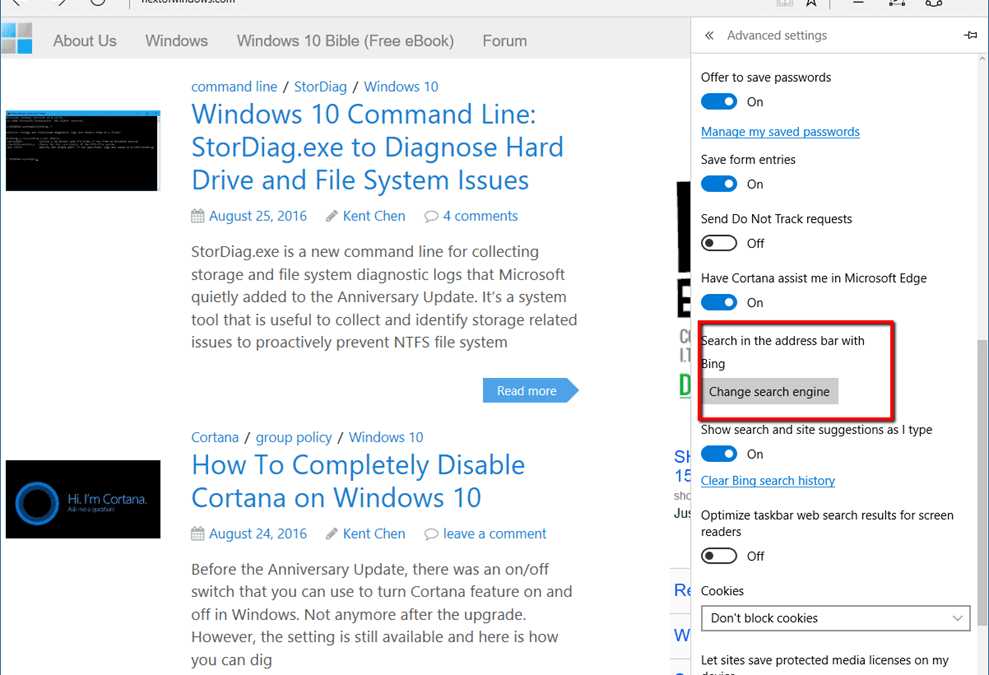Click the Change search engine button
This screenshot has height=675, width=989.
769,392
